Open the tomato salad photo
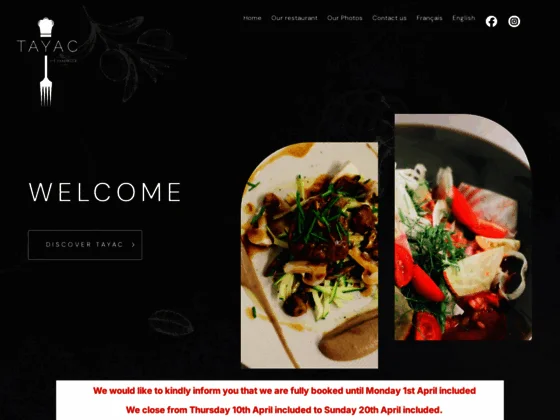Screen dimensions: 560x420 (x=463, y=227)
